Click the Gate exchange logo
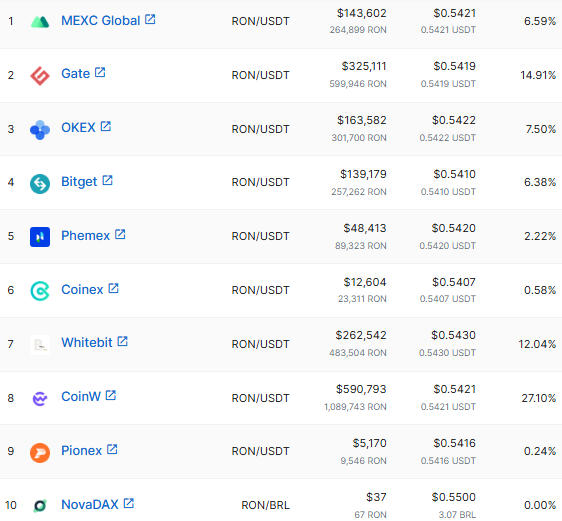This screenshot has height=521, width=562. [40, 76]
